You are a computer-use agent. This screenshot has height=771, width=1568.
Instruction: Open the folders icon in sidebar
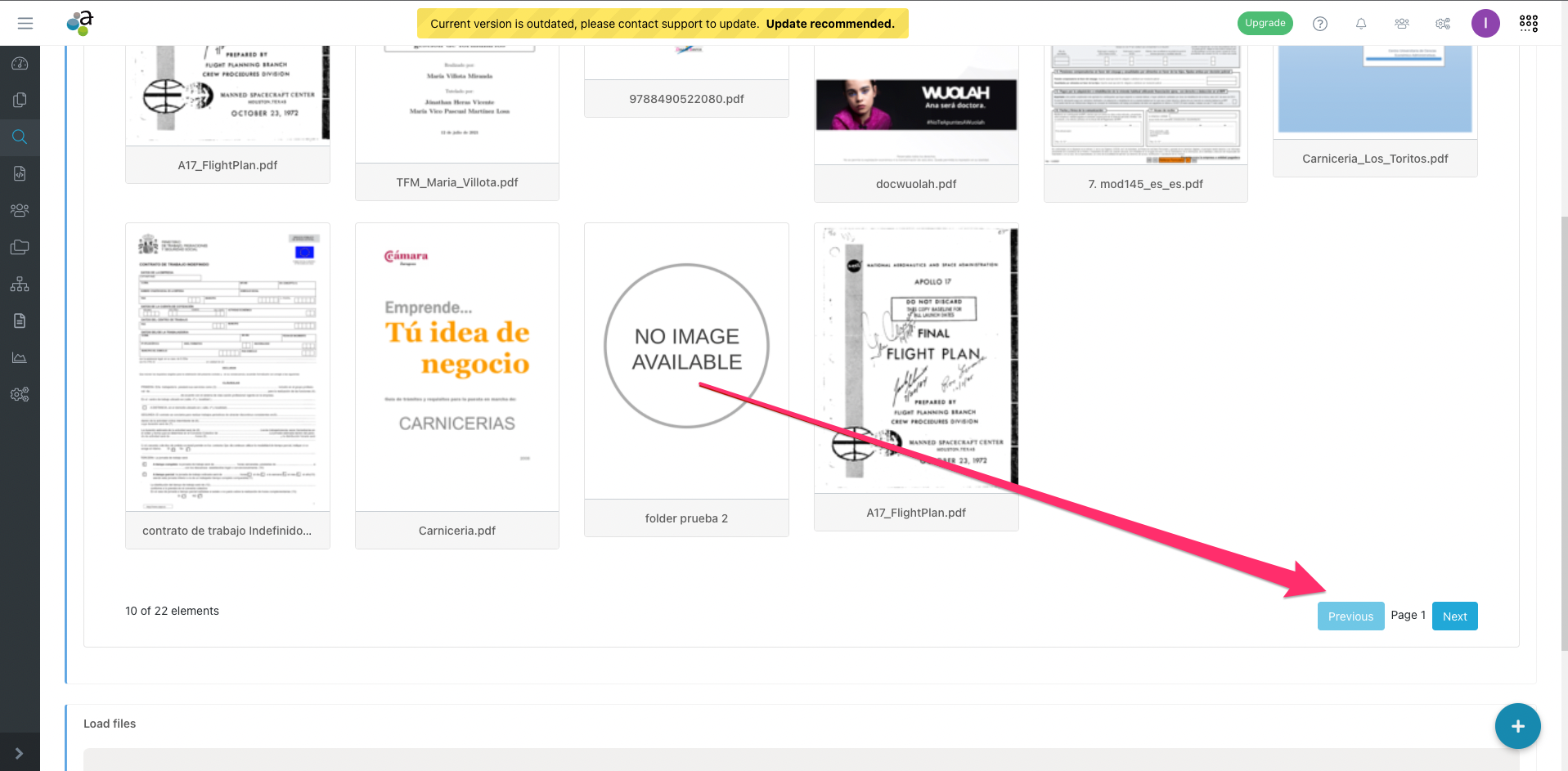(x=20, y=247)
